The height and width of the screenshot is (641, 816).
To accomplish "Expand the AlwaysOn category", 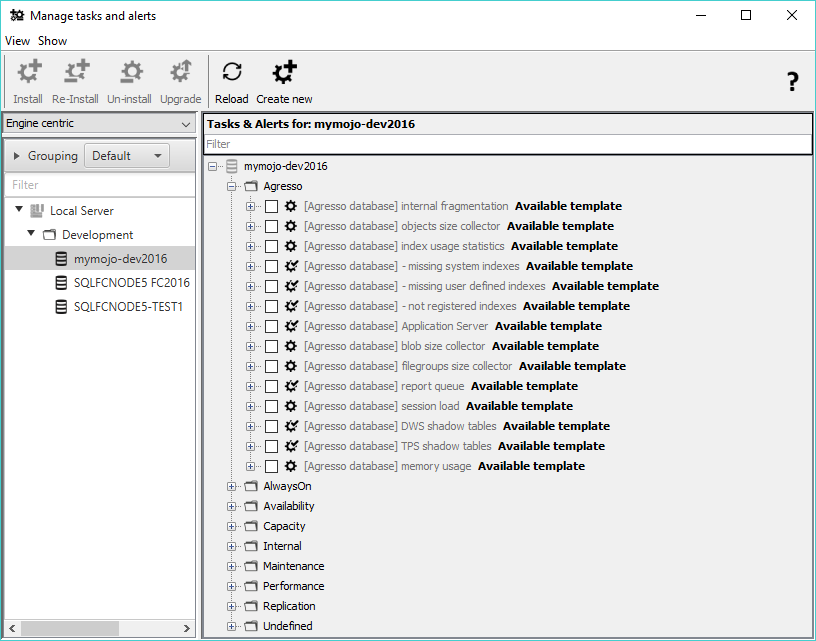I will [x=230, y=486].
